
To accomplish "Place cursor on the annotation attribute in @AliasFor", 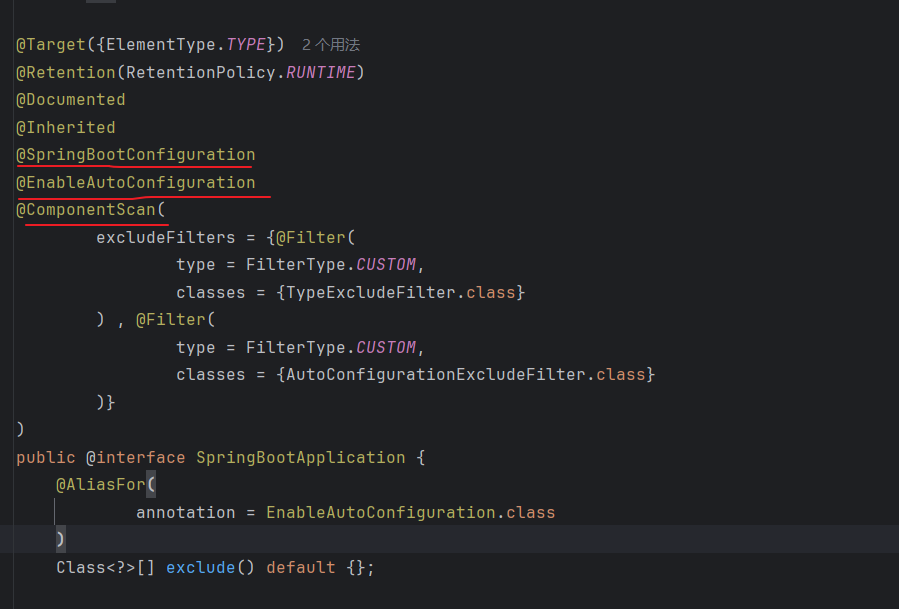I will pyautogui.click(x=185, y=513).
